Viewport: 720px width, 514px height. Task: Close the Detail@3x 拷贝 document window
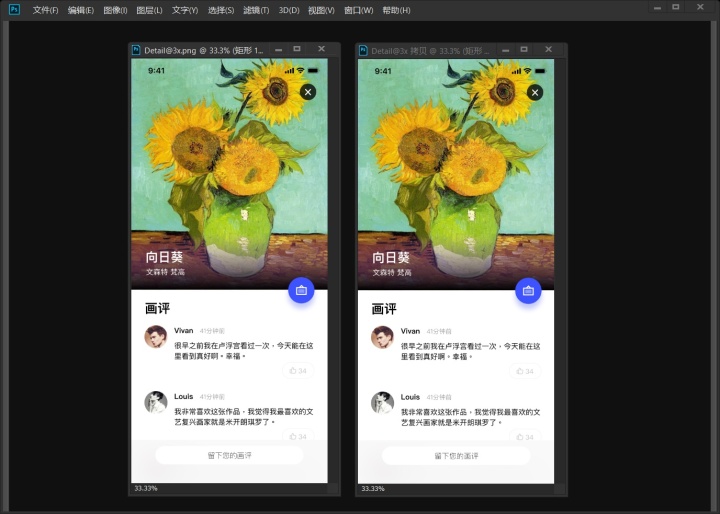[x=548, y=49]
